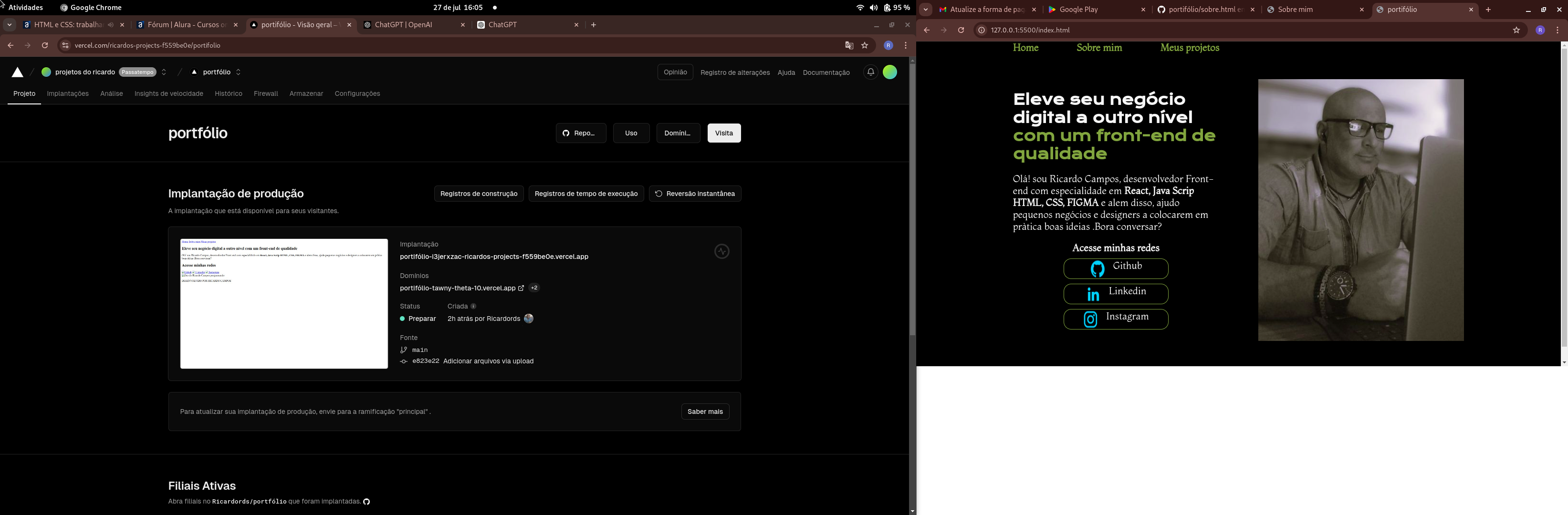Click the Vercel address bar URL
The height and width of the screenshot is (515, 1568).
point(147,46)
